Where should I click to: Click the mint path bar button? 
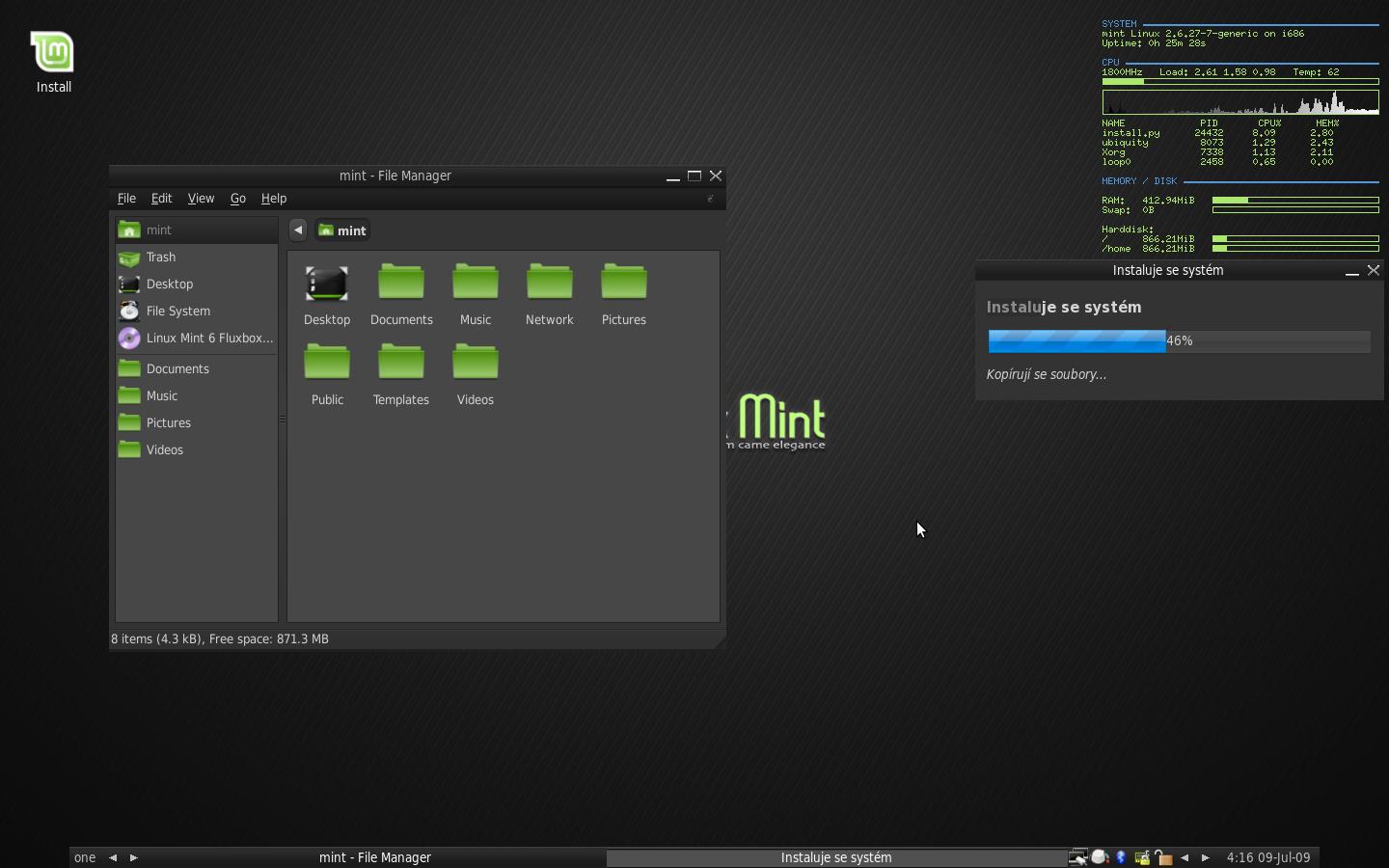342,231
